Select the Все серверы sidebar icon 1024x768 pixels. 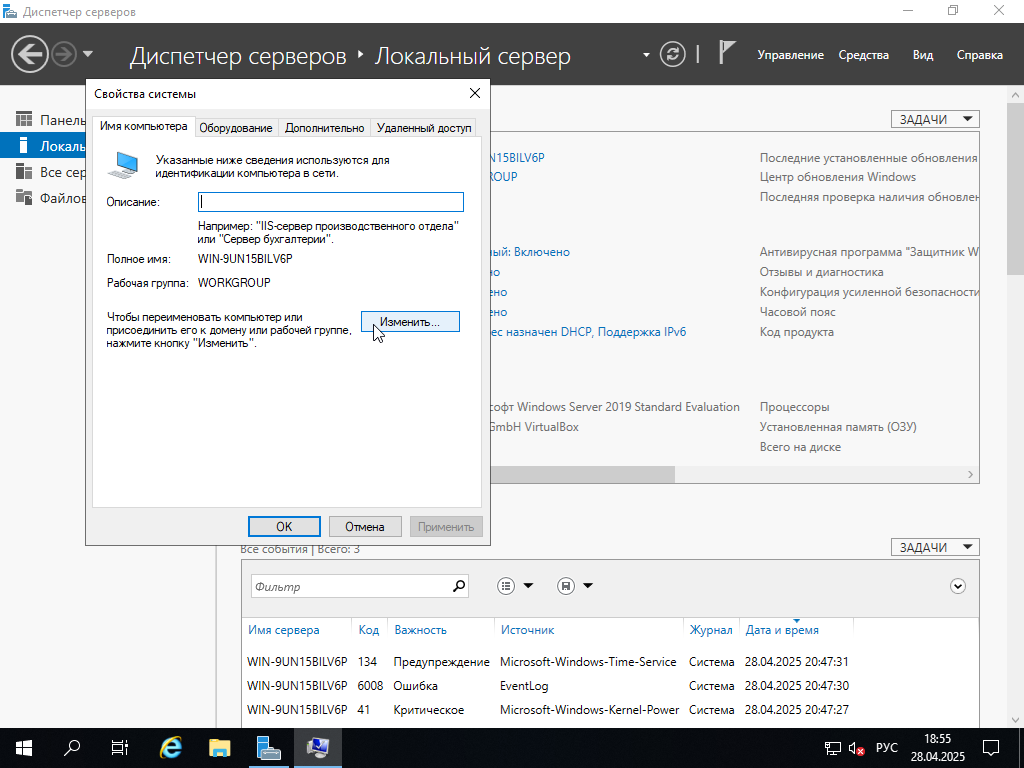click(24, 171)
